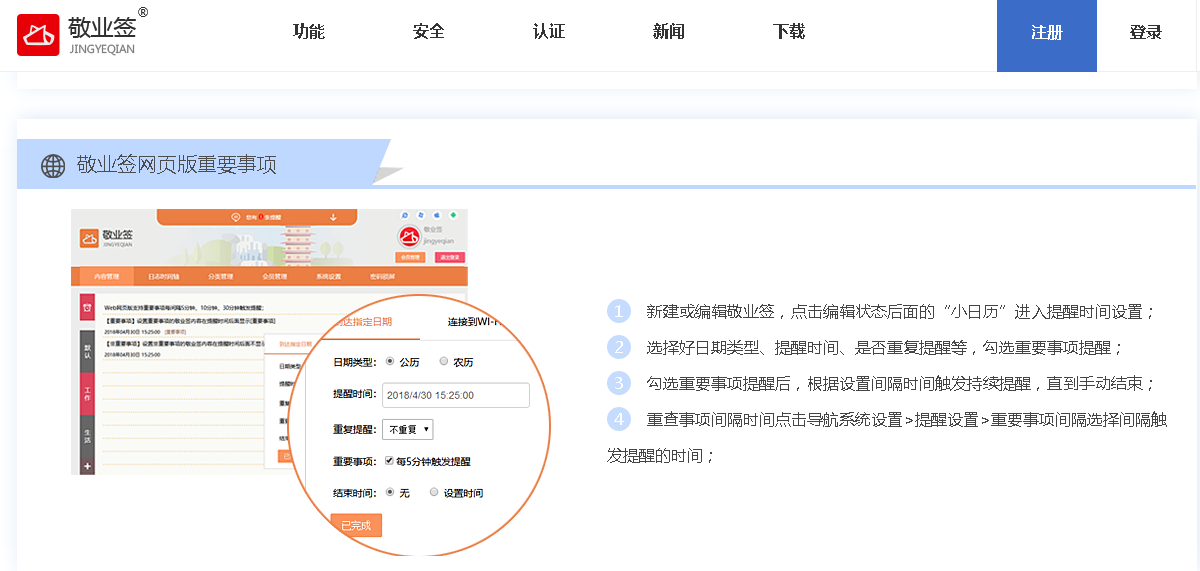
Task: Click the 系统设置 tab in app image
Action: [329, 276]
